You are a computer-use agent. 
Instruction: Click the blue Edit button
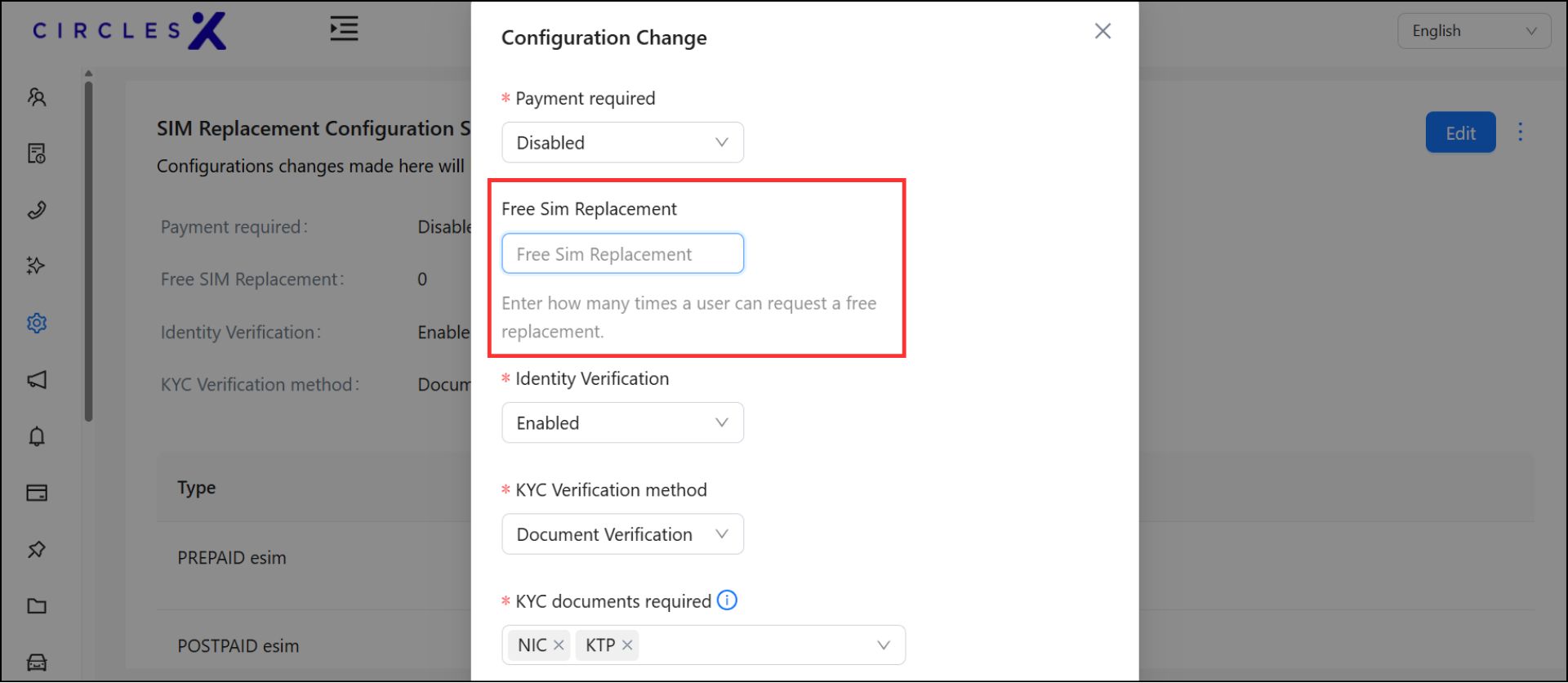pyautogui.click(x=1459, y=133)
